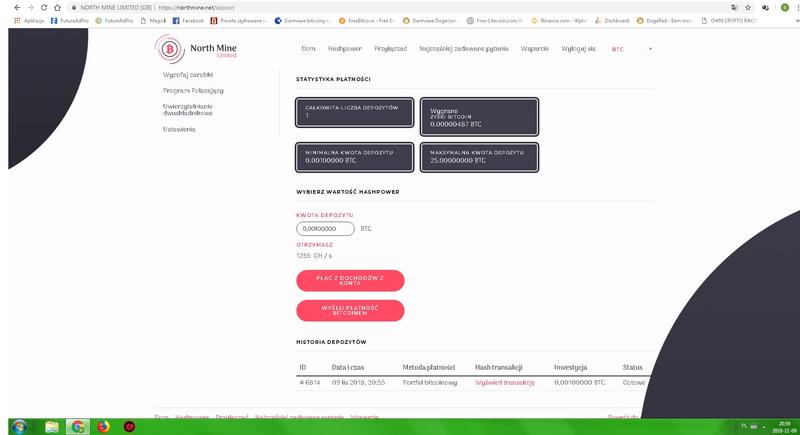Open Uwierzytelnianie dwuskładnikowe in the sidebar
This screenshot has width=800, height=435.
tap(188, 110)
